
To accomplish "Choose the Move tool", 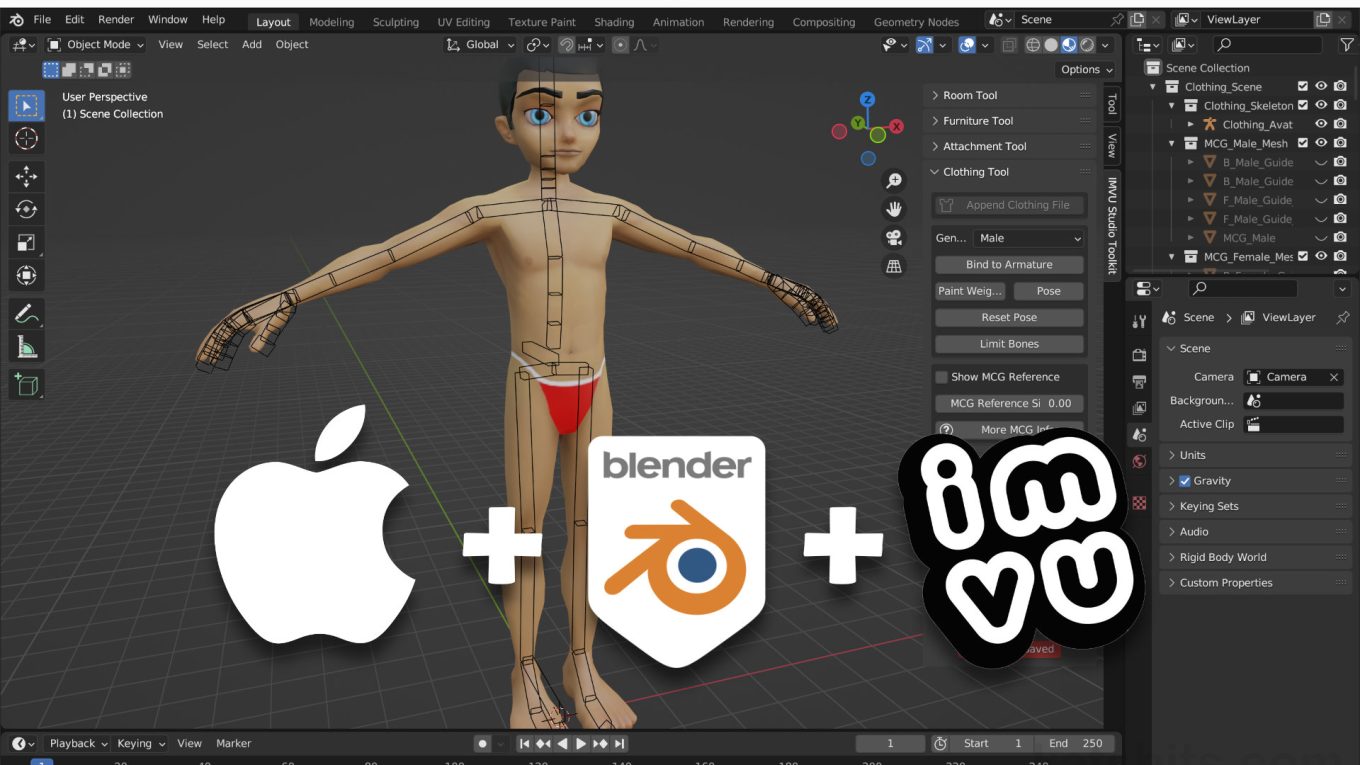I will [27, 177].
